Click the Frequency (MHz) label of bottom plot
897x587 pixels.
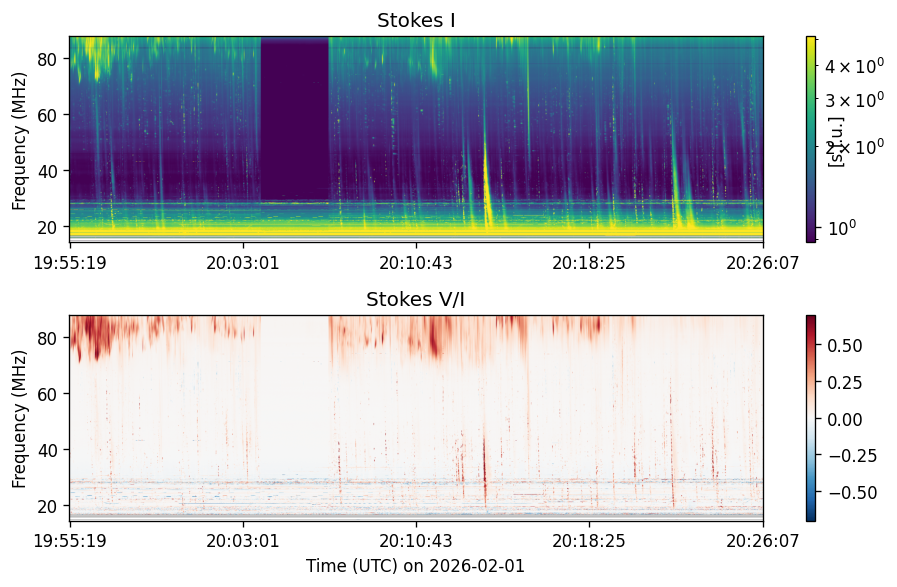pyautogui.click(x=19, y=419)
